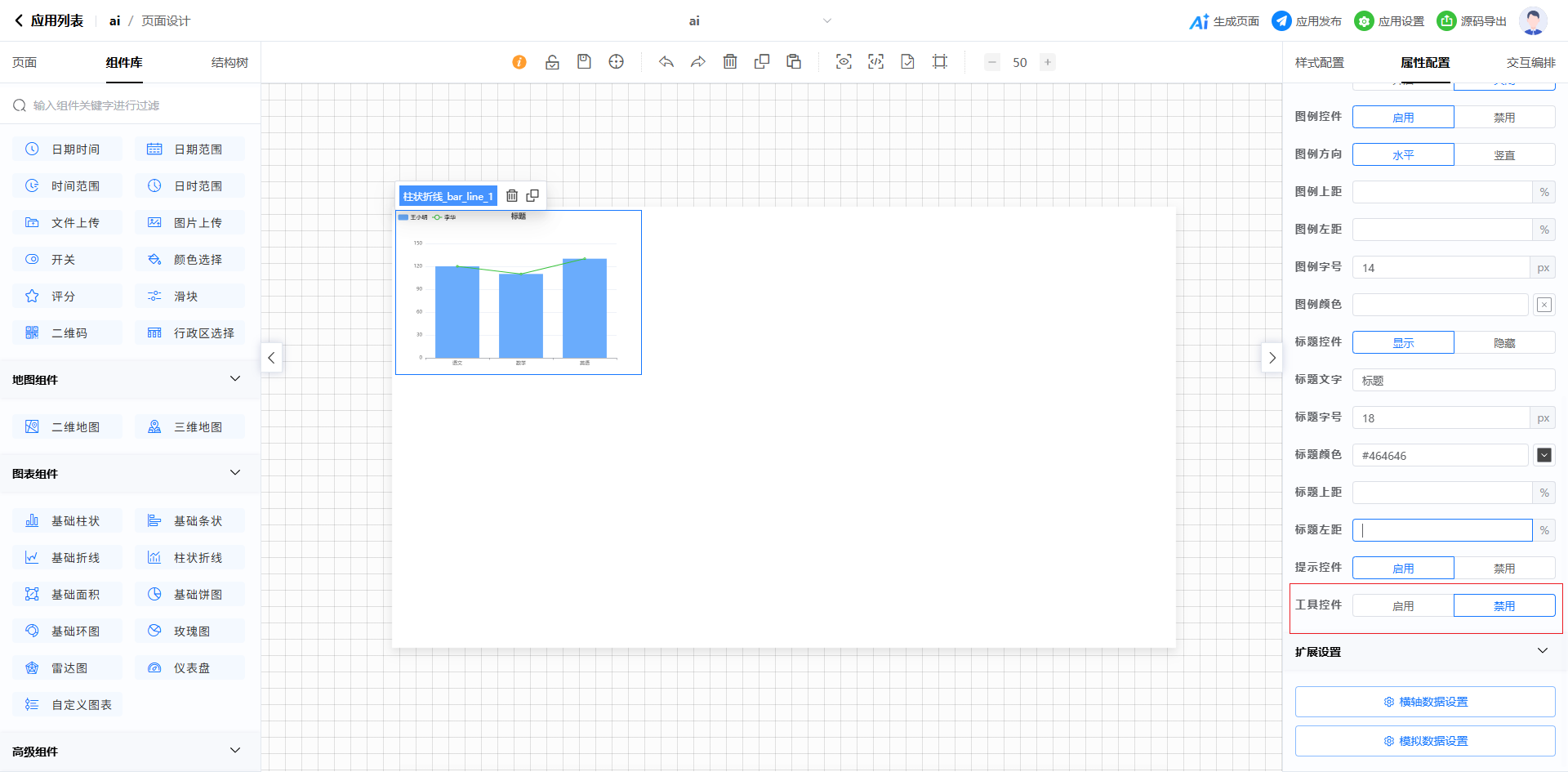Click the save disk icon in the toolbar

(584, 62)
